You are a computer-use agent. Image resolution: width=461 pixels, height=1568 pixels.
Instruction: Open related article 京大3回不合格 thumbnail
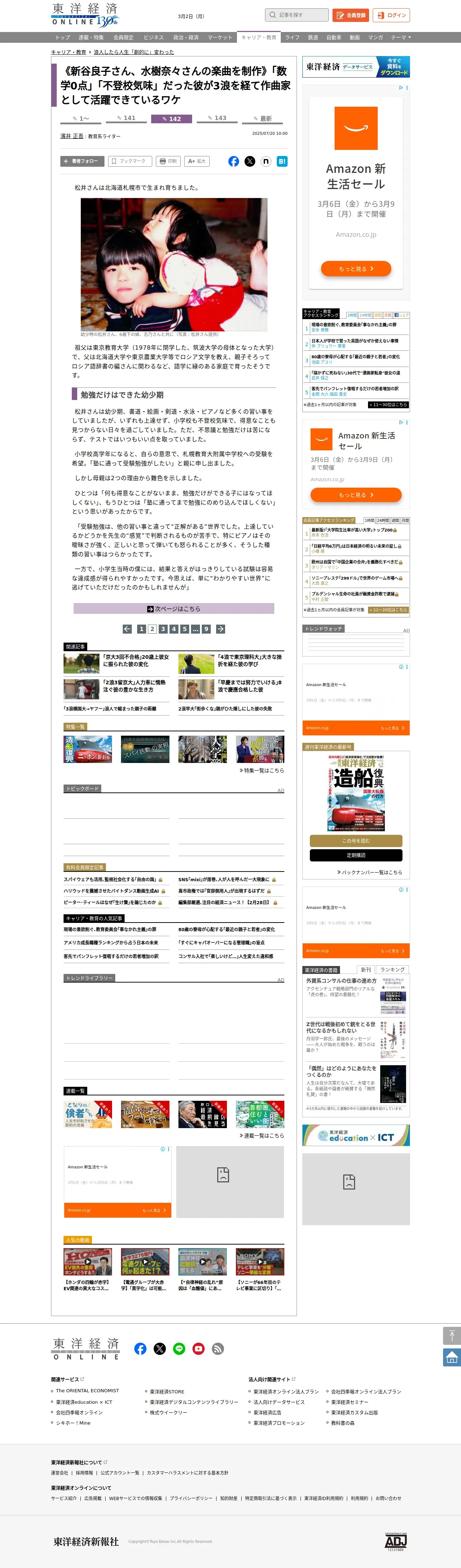pos(82,663)
